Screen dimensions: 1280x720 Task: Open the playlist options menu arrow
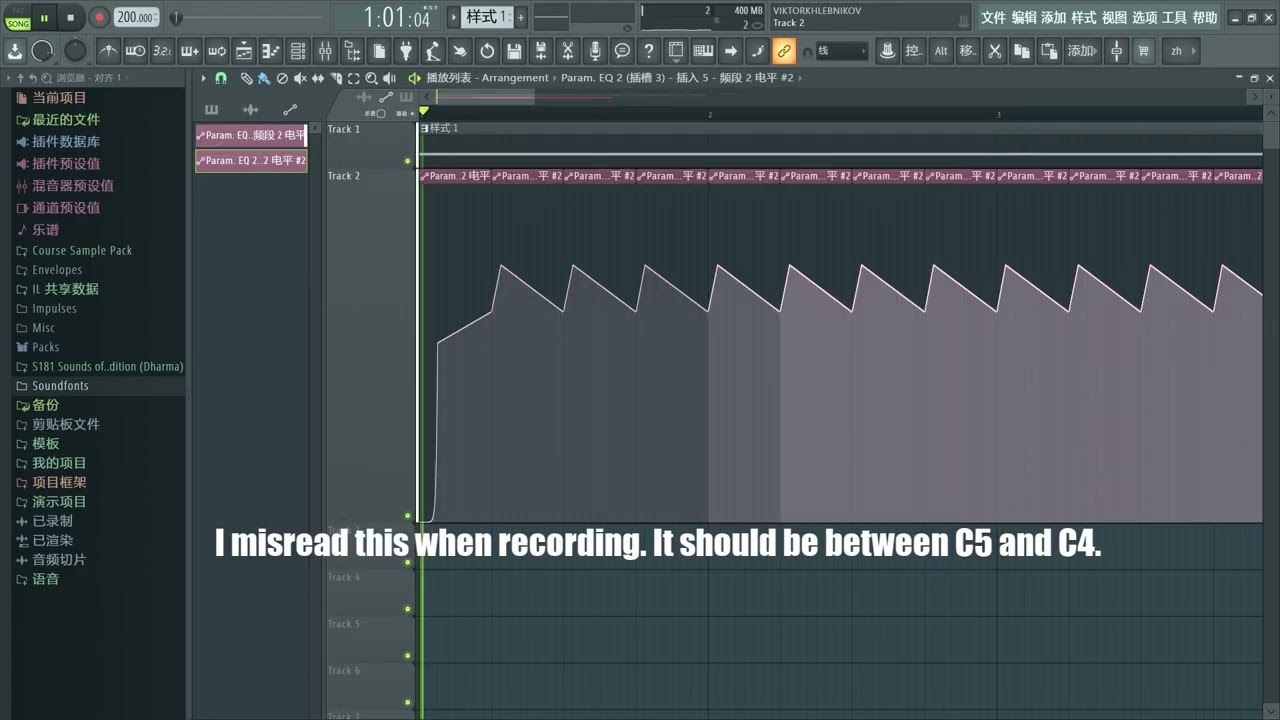[x=203, y=78]
